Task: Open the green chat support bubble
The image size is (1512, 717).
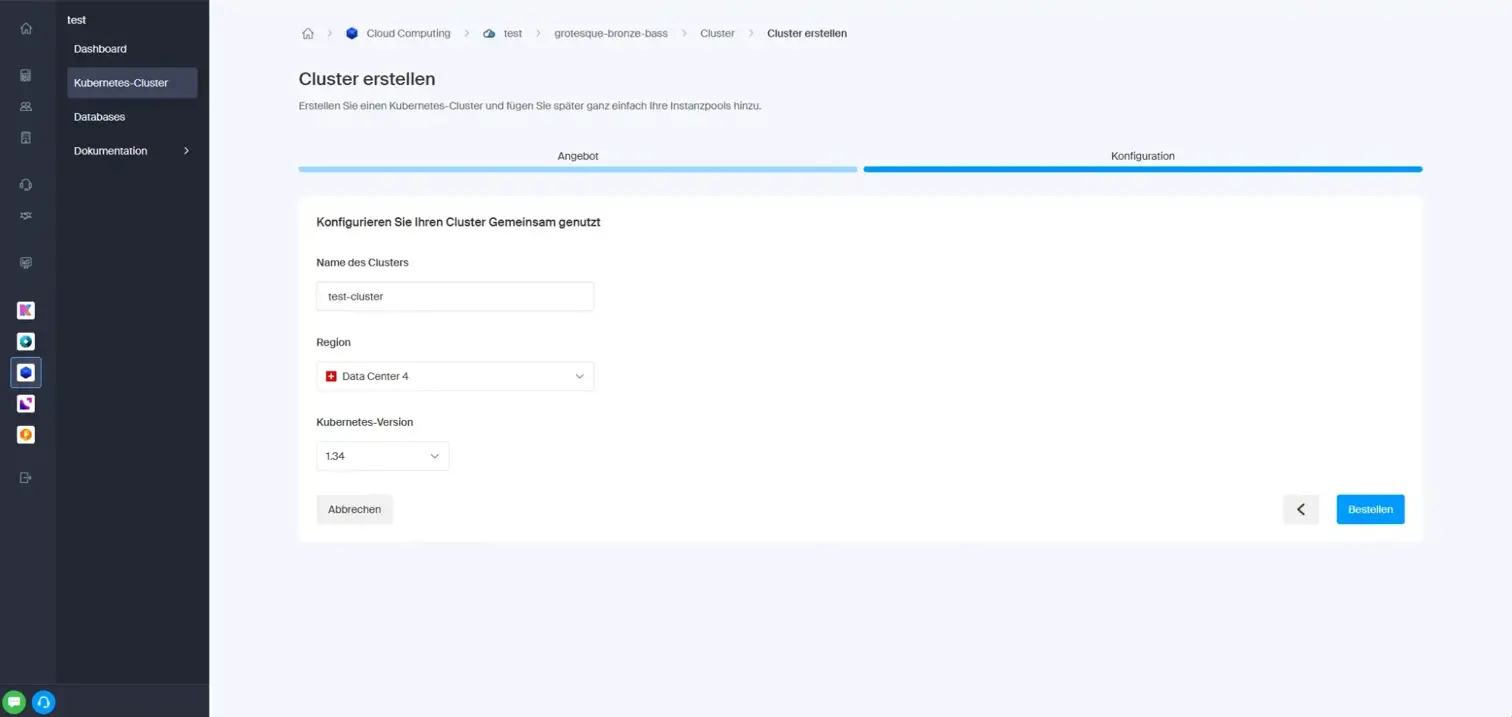Action: pos(16,701)
